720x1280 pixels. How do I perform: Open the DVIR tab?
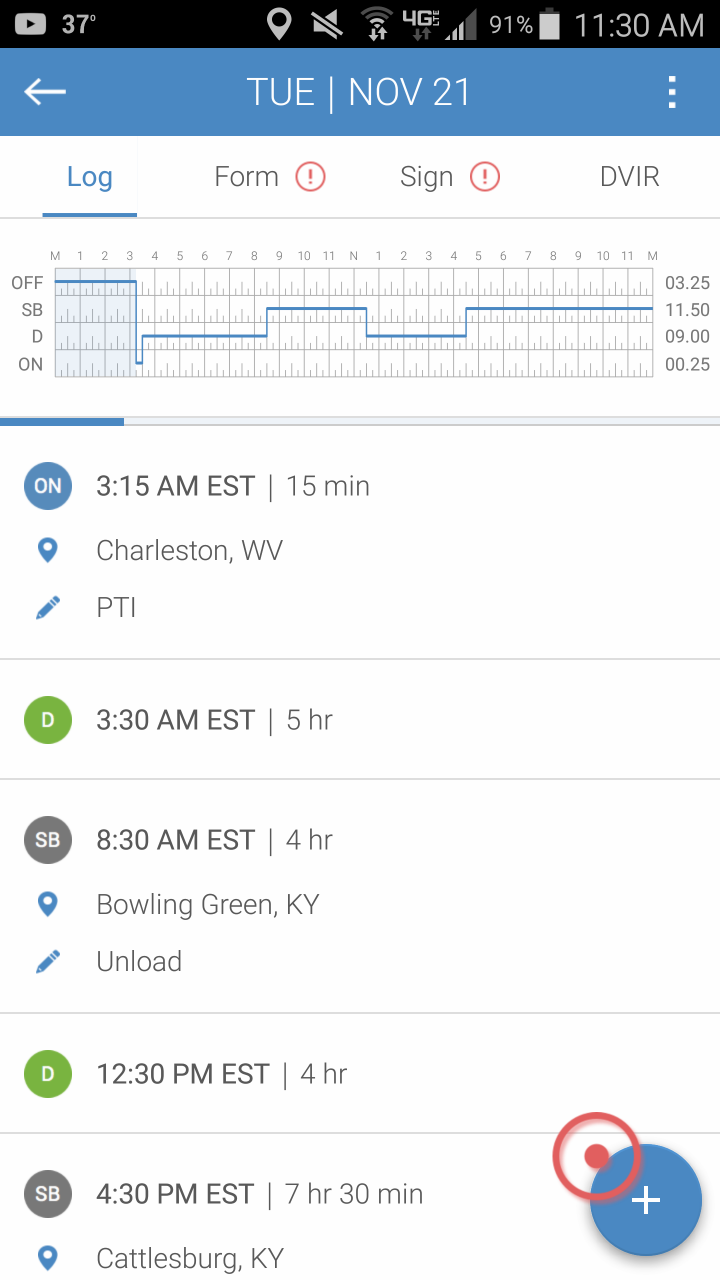click(629, 177)
